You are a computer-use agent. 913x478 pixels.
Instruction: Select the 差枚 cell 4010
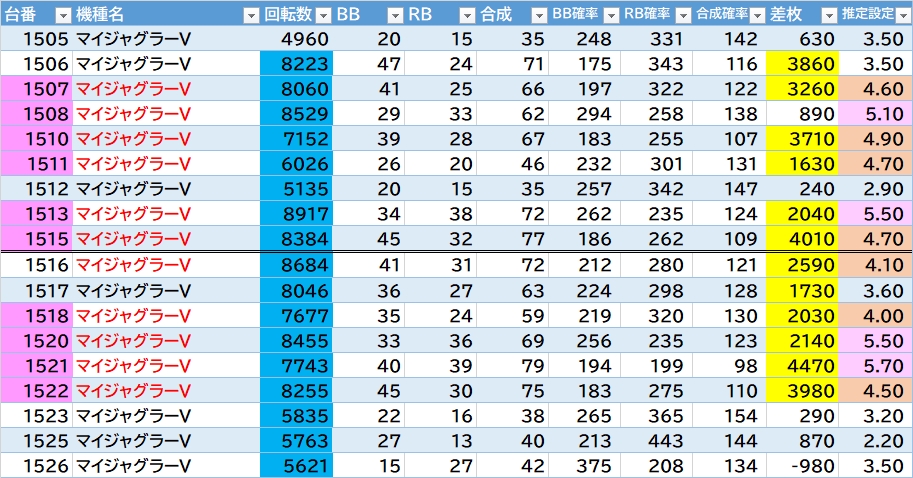(x=802, y=239)
